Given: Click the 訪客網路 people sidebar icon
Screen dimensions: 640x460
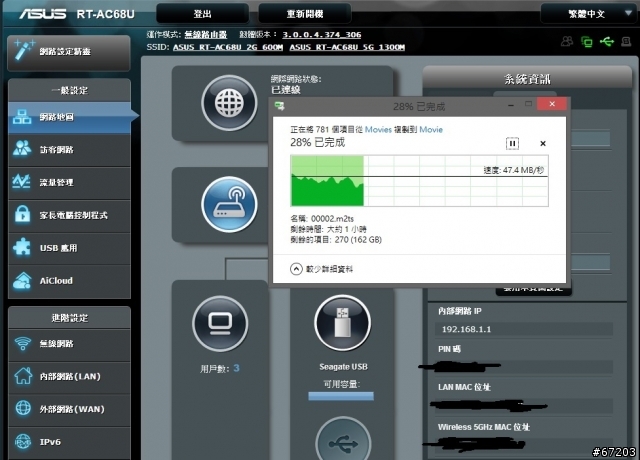Looking at the screenshot, I should point(22,148).
